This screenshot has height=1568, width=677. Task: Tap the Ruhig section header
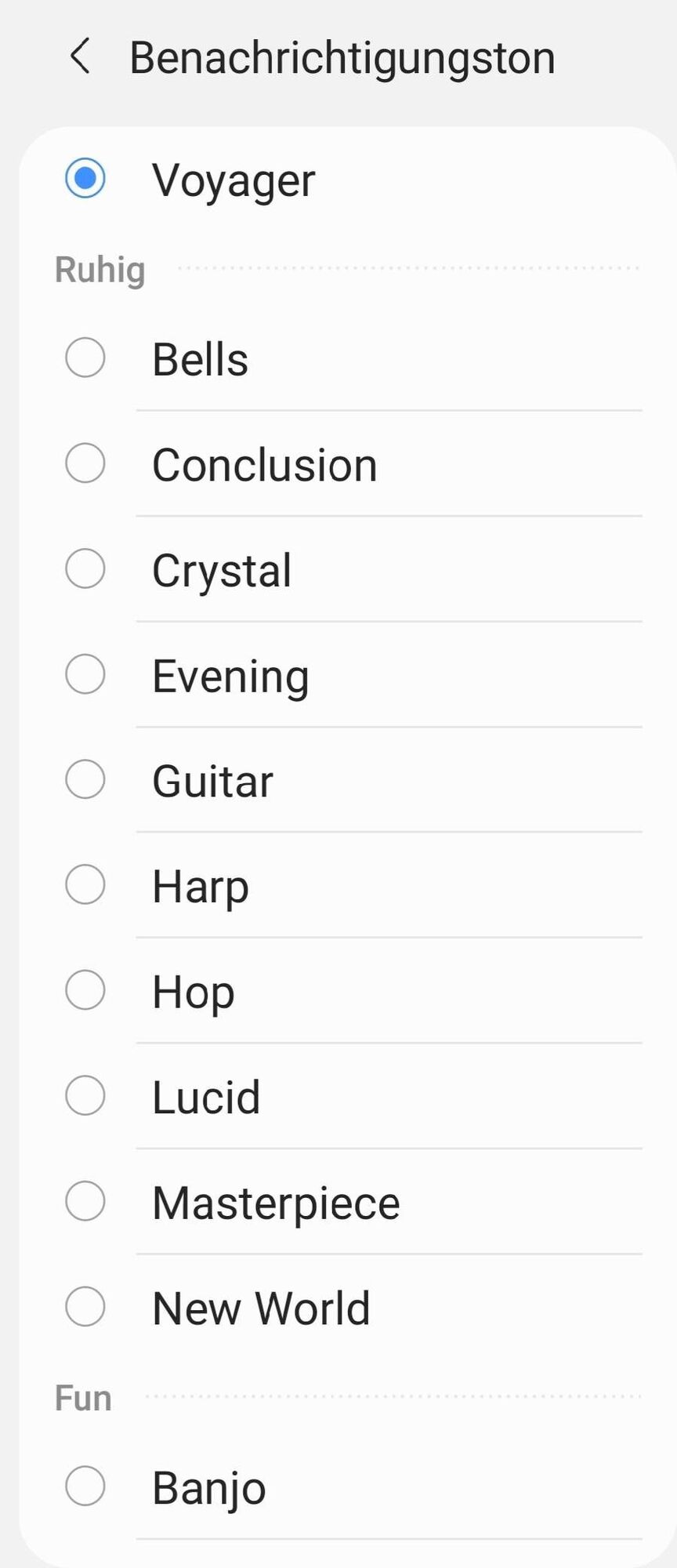[x=100, y=270]
